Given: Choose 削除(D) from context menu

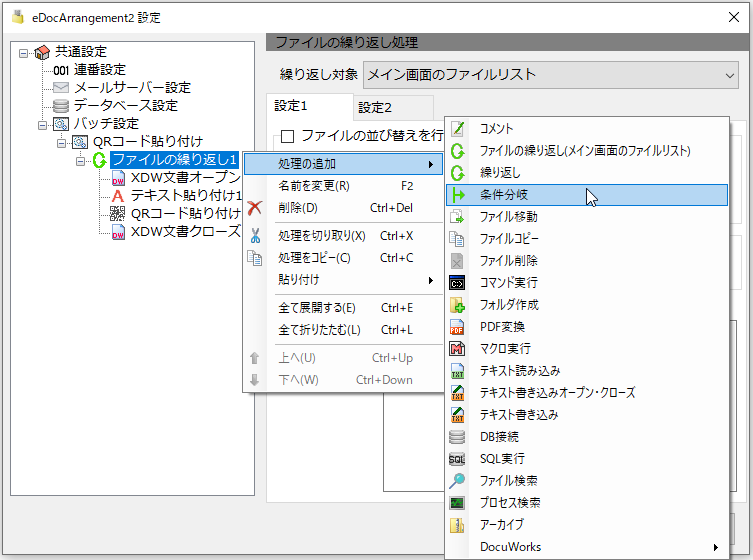Looking at the screenshot, I should tap(344, 208).
